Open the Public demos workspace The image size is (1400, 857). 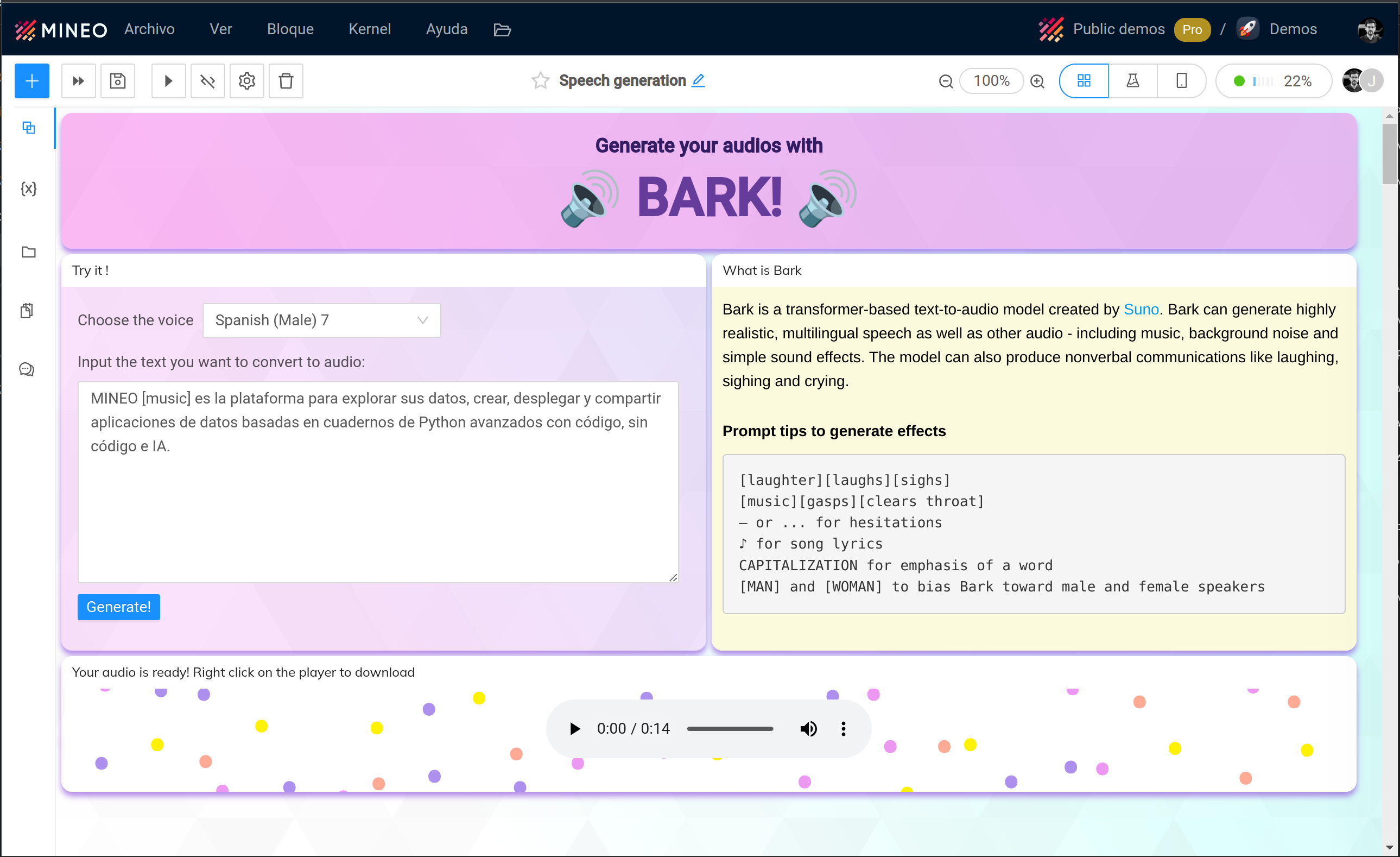1118,29
